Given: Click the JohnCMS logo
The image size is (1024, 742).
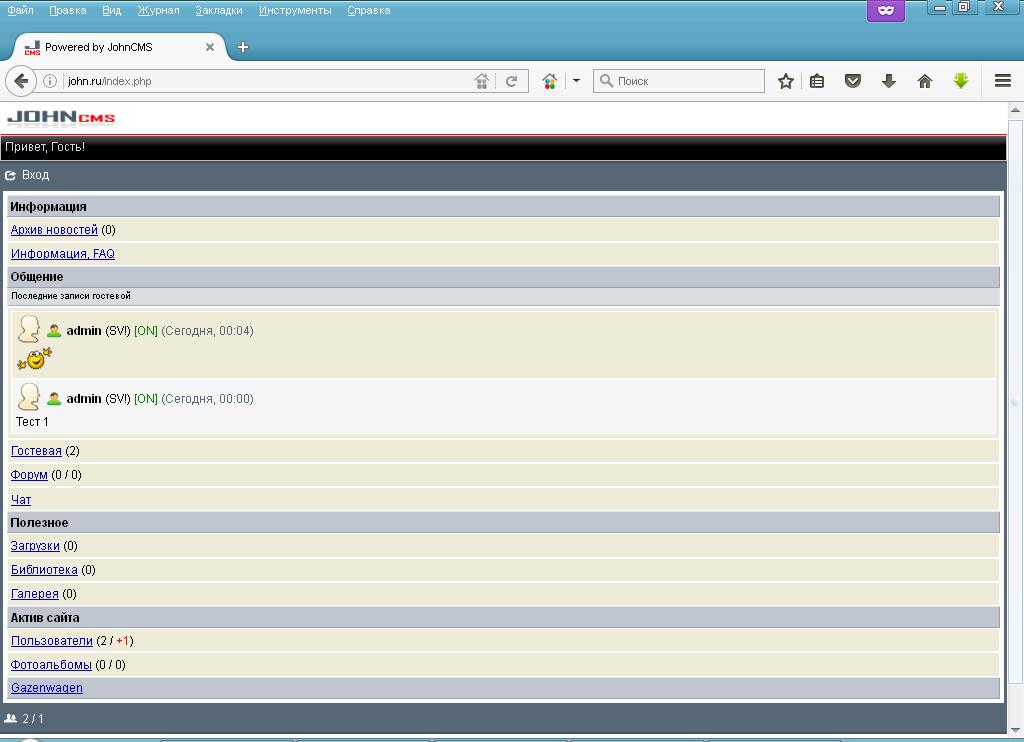Looking at the screenshot, I should [x=61, y=118].
